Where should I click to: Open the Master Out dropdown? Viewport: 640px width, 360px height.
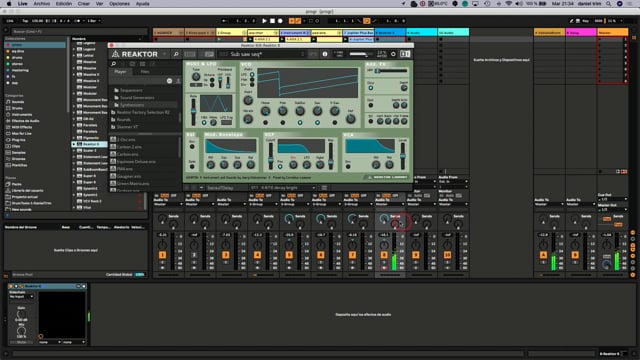coord(612,209)
